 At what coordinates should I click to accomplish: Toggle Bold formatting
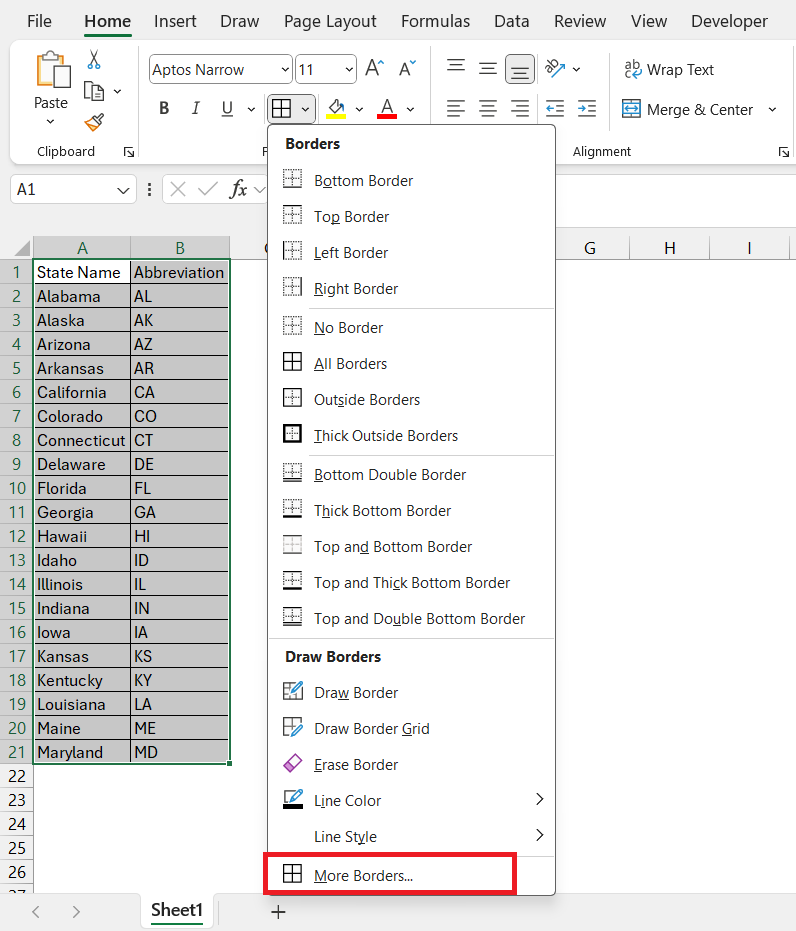164,109
